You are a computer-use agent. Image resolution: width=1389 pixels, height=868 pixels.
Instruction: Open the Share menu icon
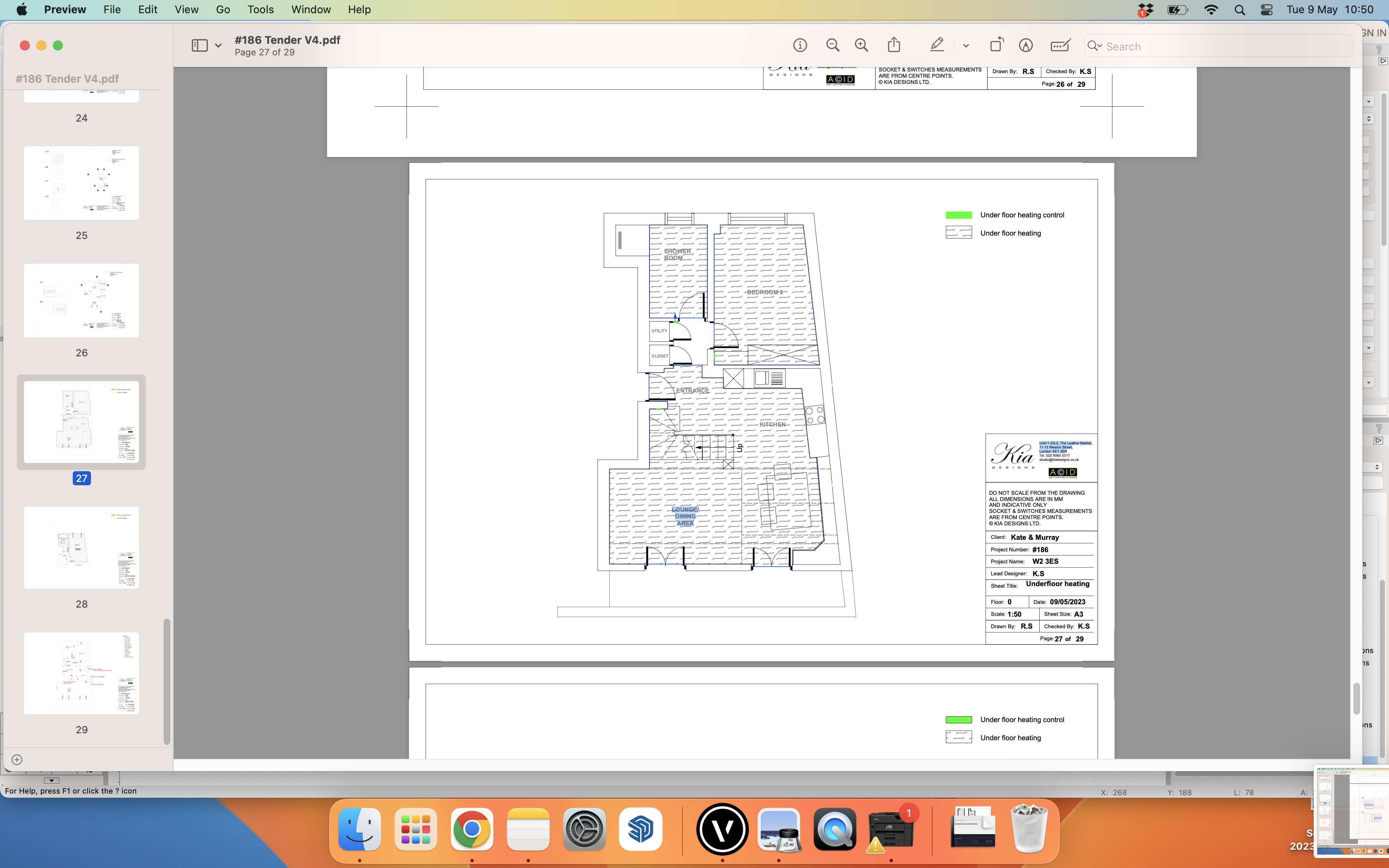click(894, 45)
